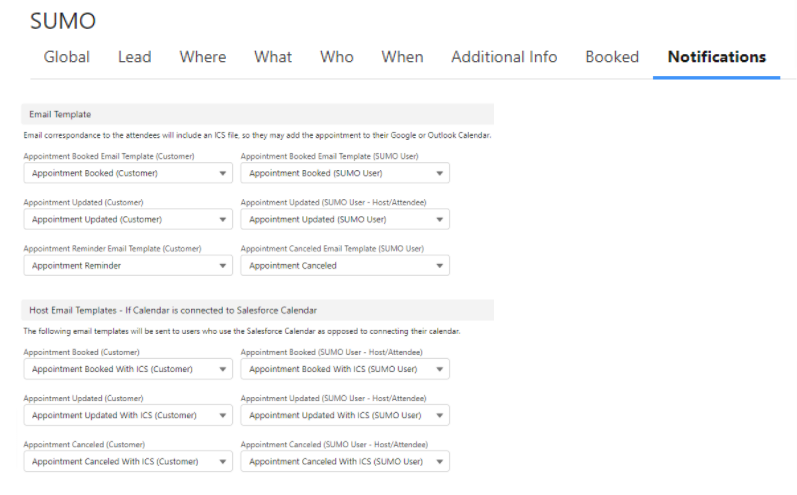
Task: Open the Additional Info tab
Action: pos(504,57)
